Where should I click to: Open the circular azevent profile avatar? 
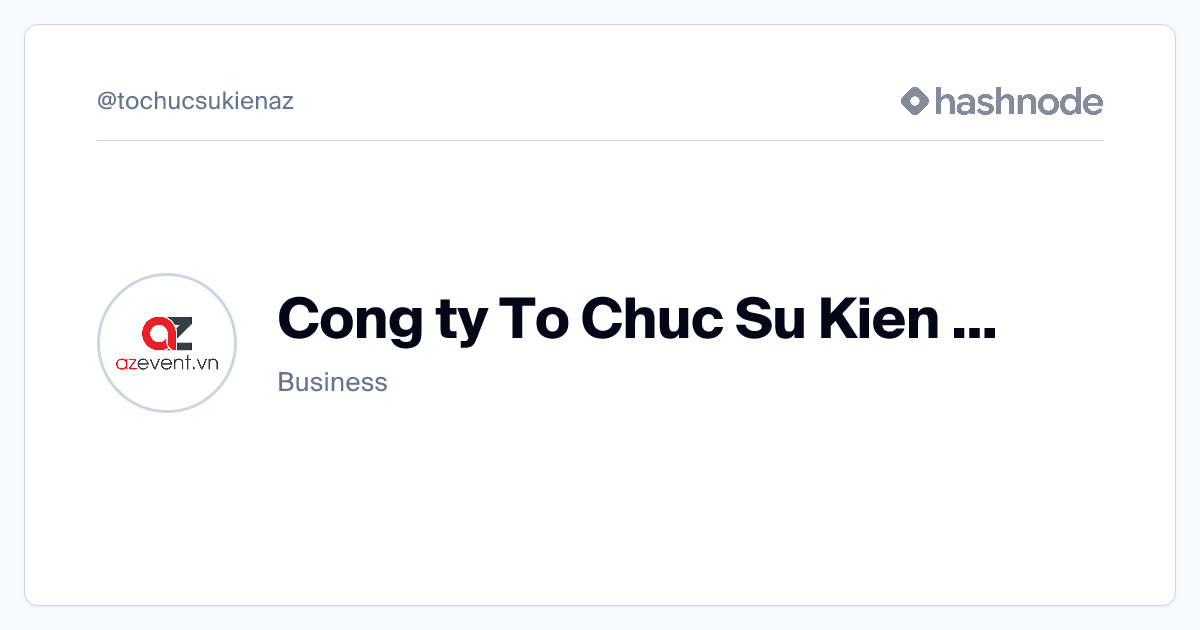(167, 343)
